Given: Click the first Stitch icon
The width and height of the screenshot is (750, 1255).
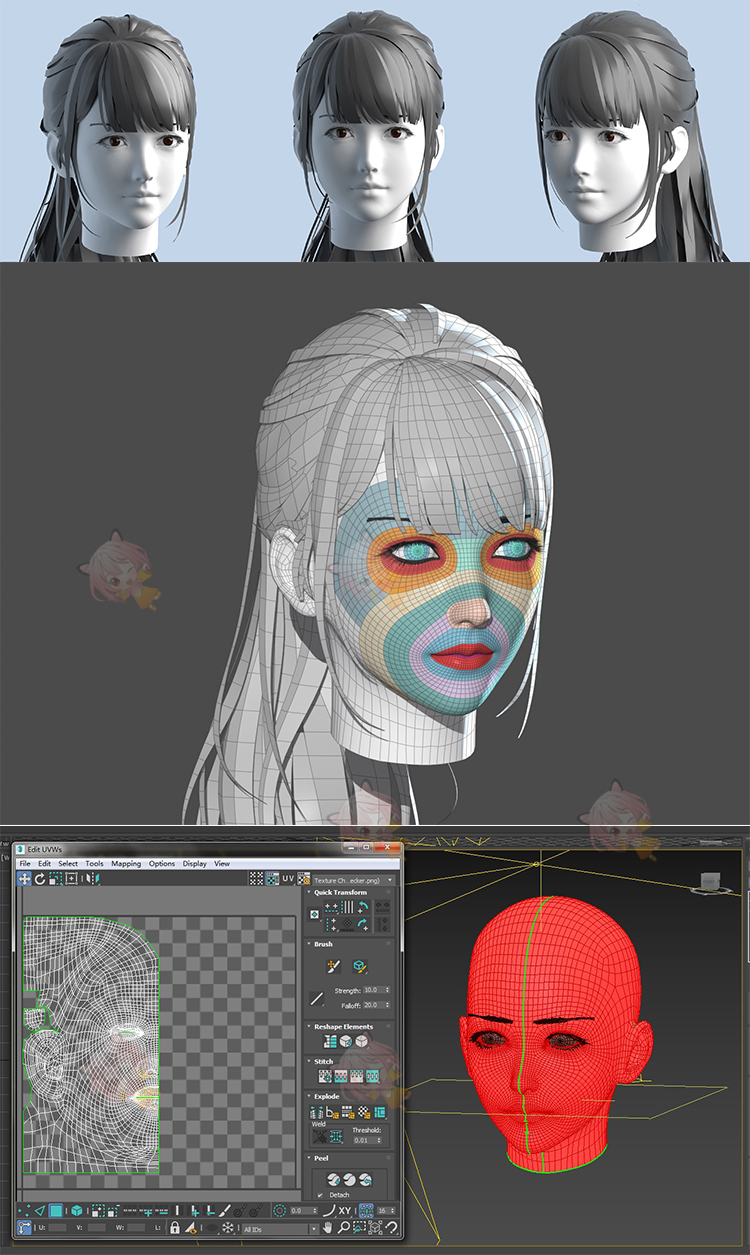Looking at the screenshot, I should point(325,1075).
